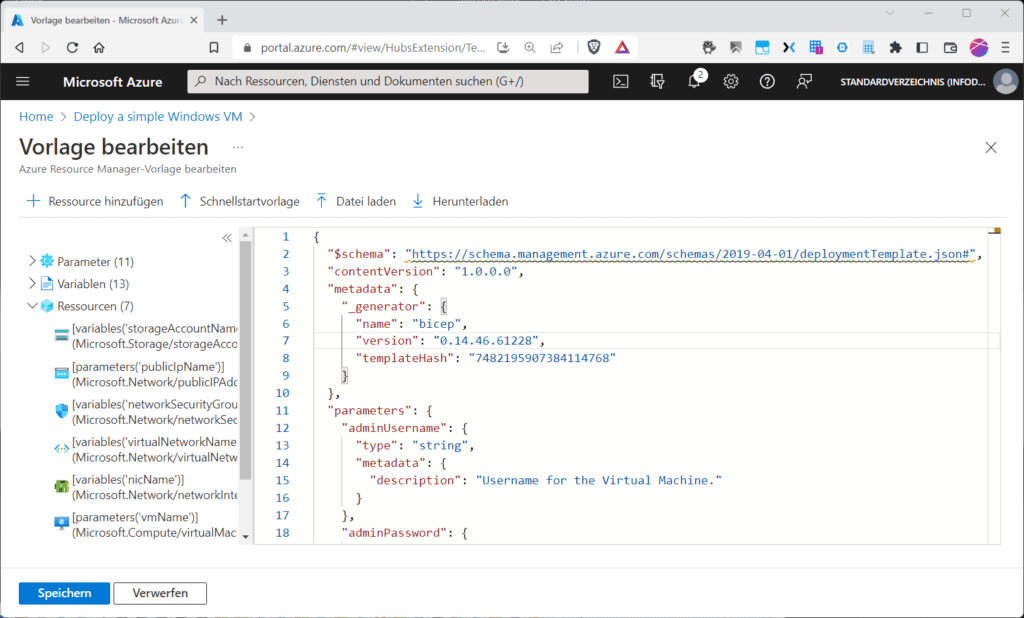Click the $schema URL in the editor
1024x618 pixels.
tap(690, 254)
